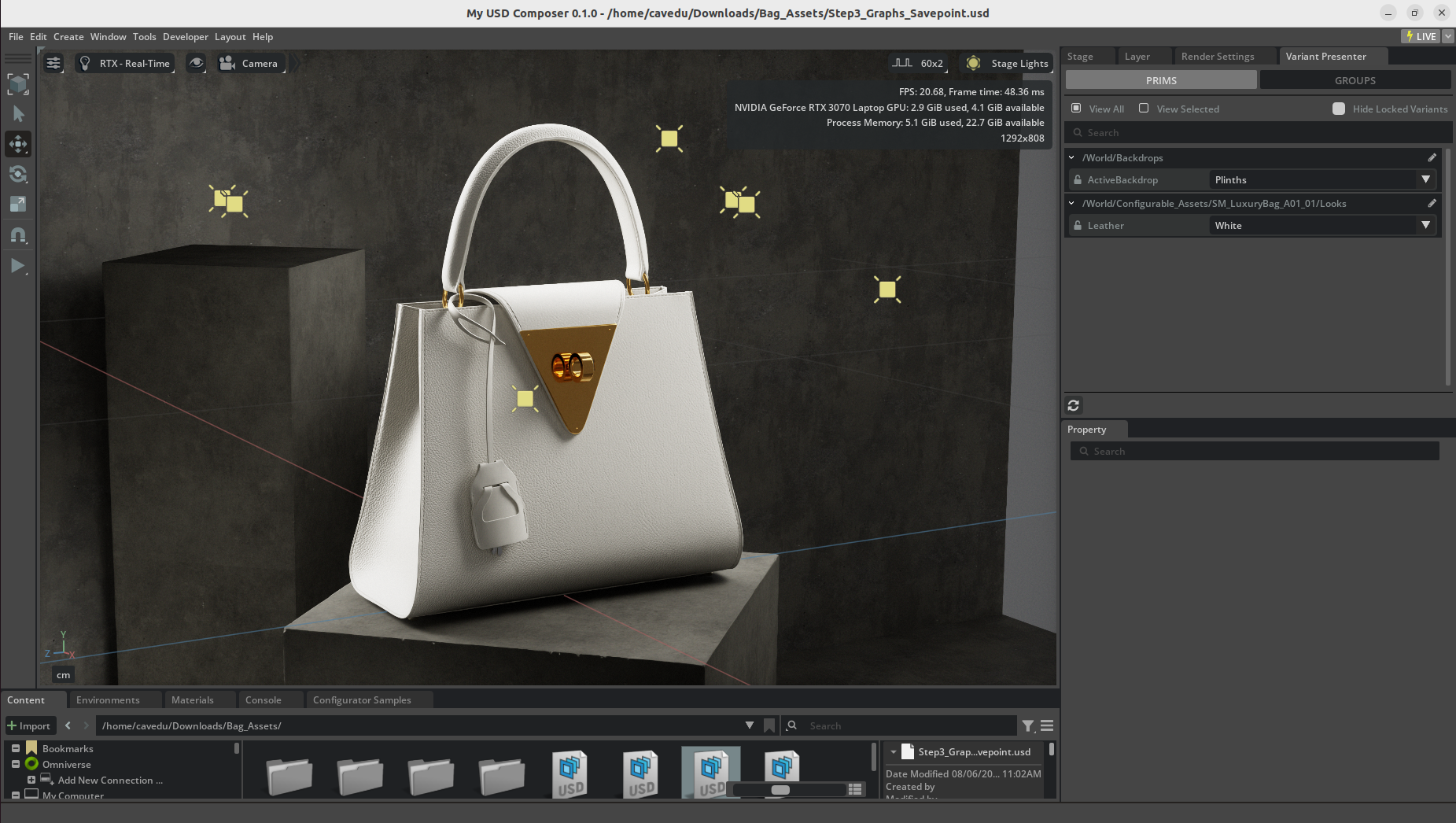Screen dimensions: 1456x823
Task: Click the Import button
Action: coord(28,725)
